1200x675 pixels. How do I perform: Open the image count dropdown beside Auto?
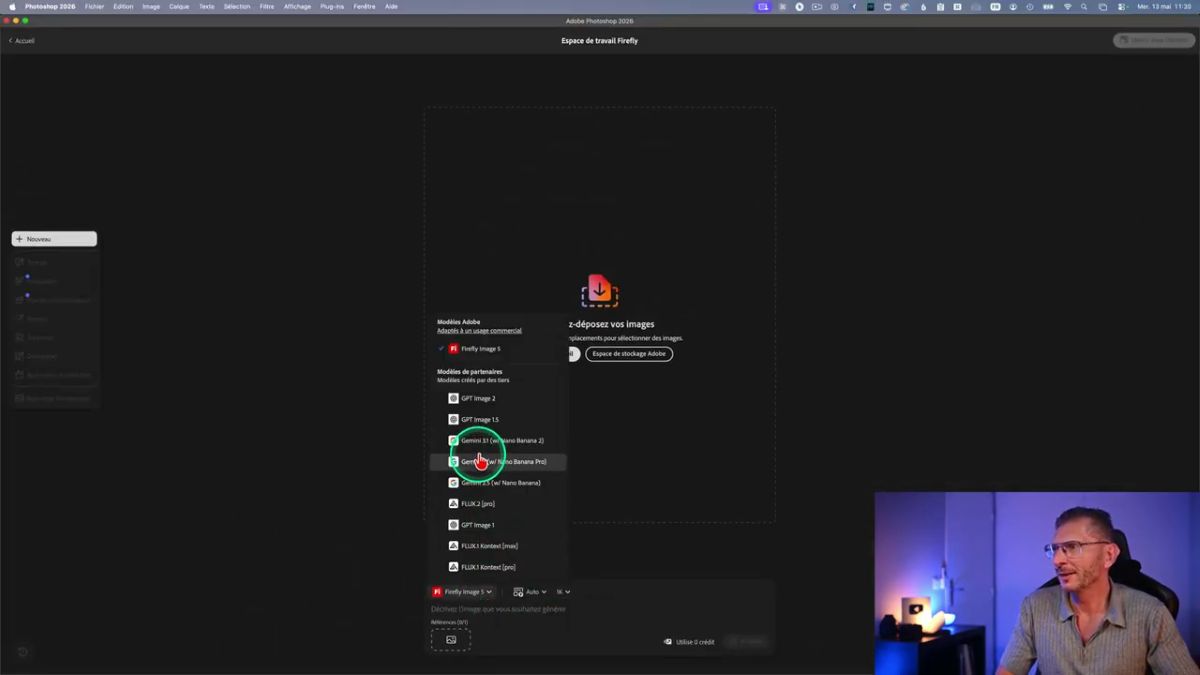(x=563, y=592)
